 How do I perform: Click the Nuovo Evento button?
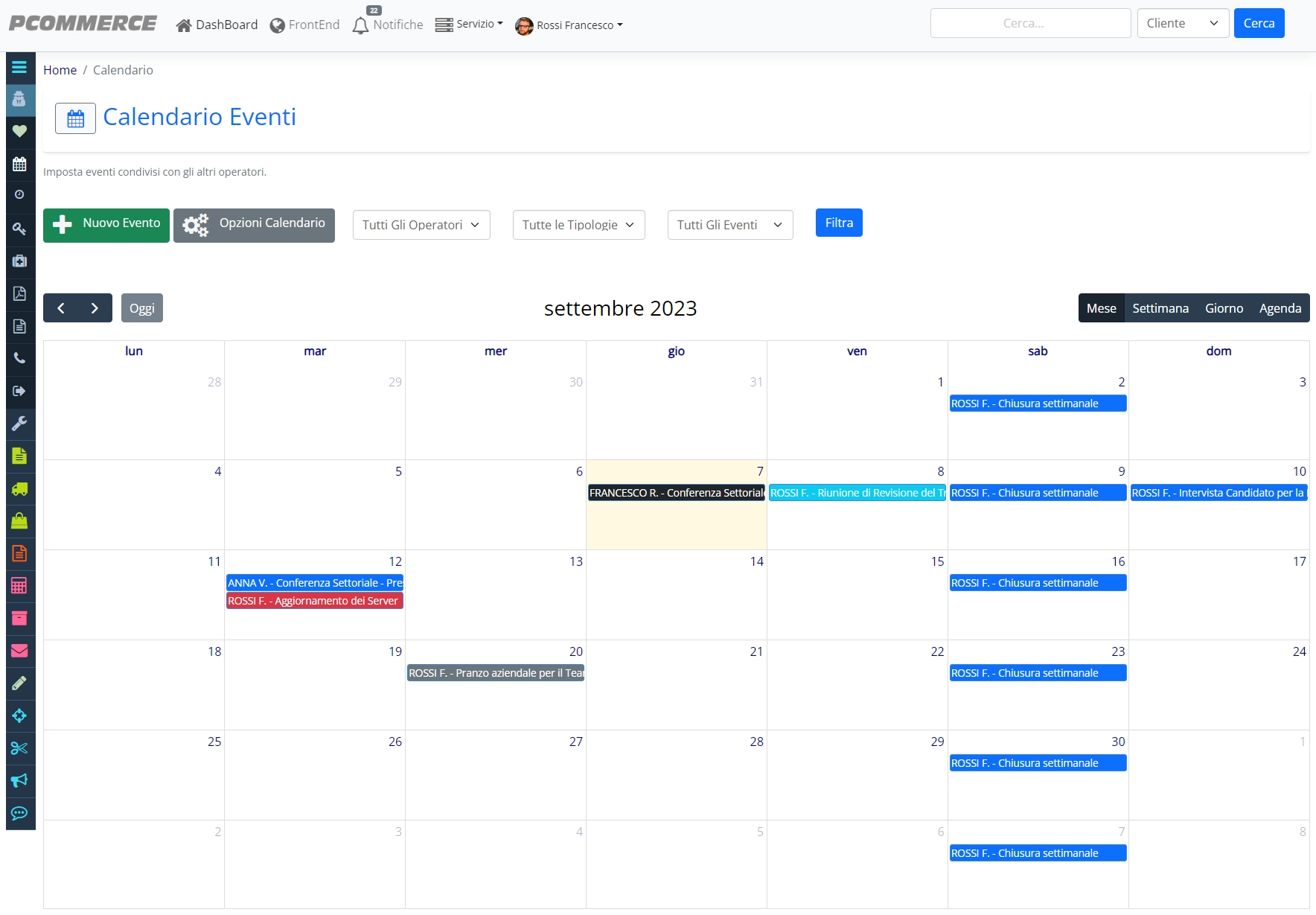(106, 225)
